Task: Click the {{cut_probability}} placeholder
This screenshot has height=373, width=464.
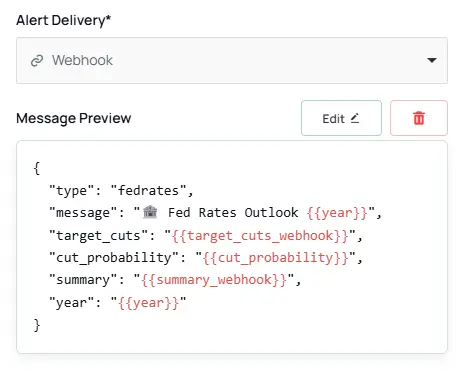Action: pos(275,258)
